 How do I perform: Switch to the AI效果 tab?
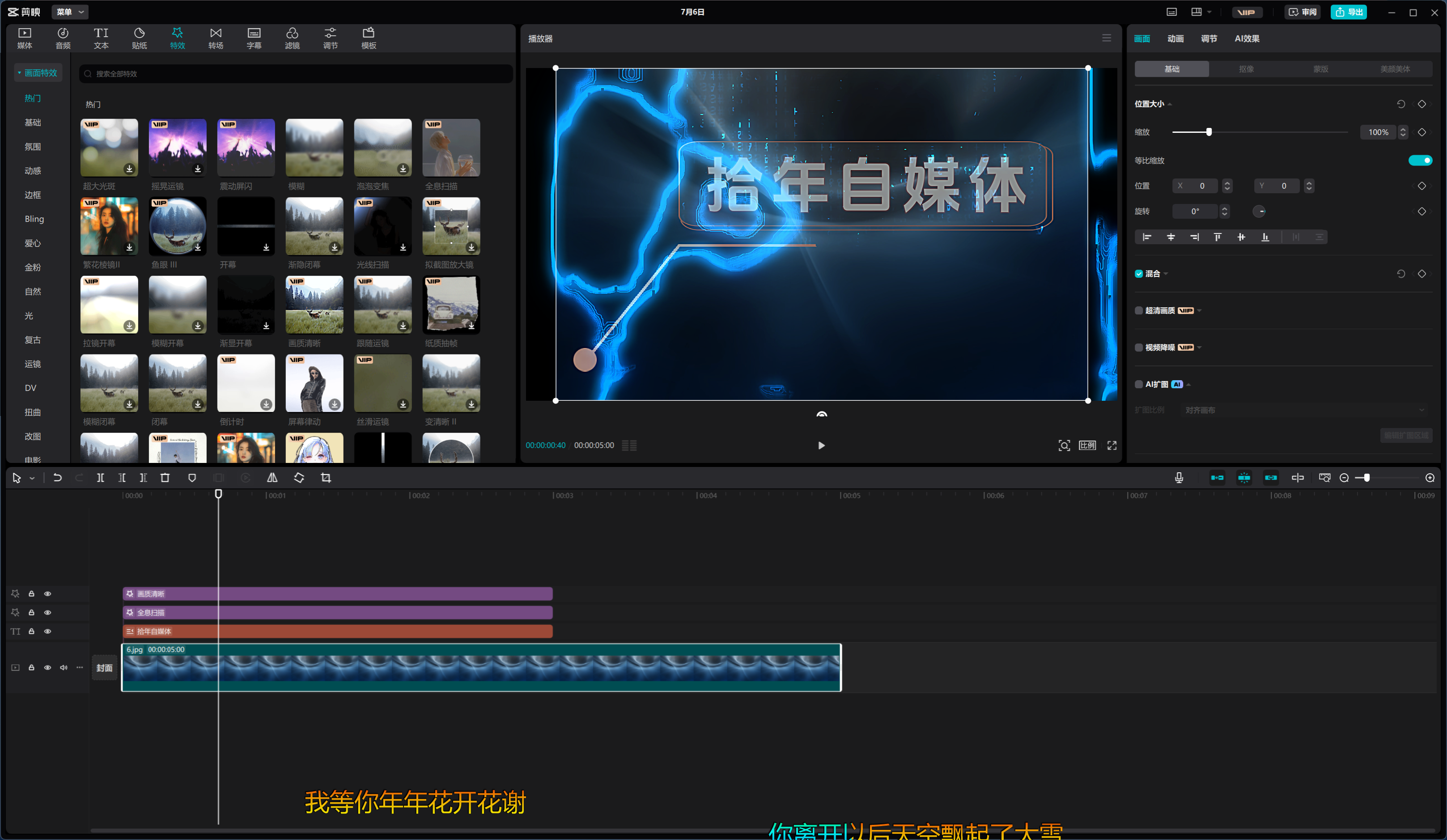(x=1247, y=38)
